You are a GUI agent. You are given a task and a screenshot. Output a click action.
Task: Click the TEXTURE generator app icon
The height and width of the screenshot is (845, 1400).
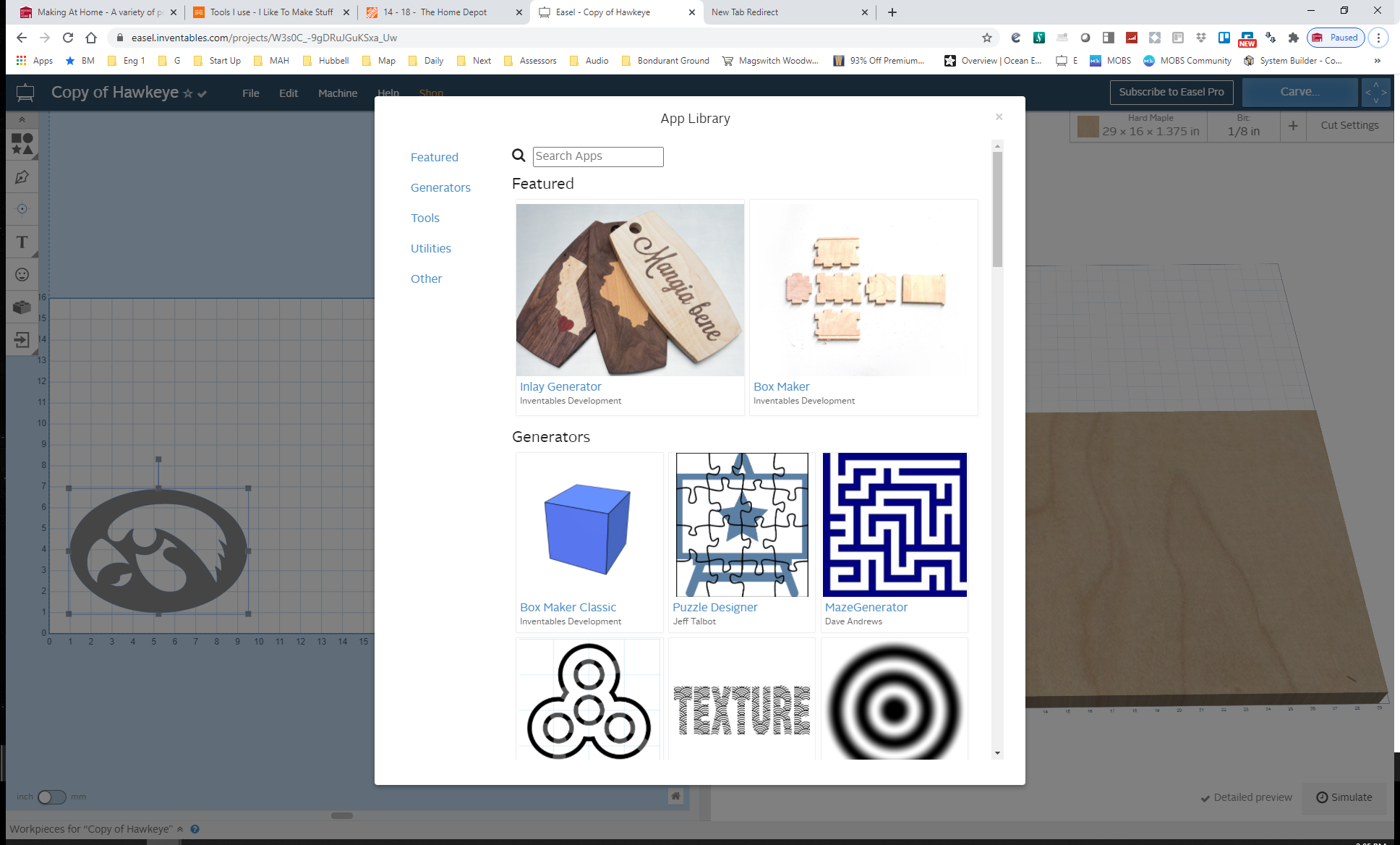point(742,703)
